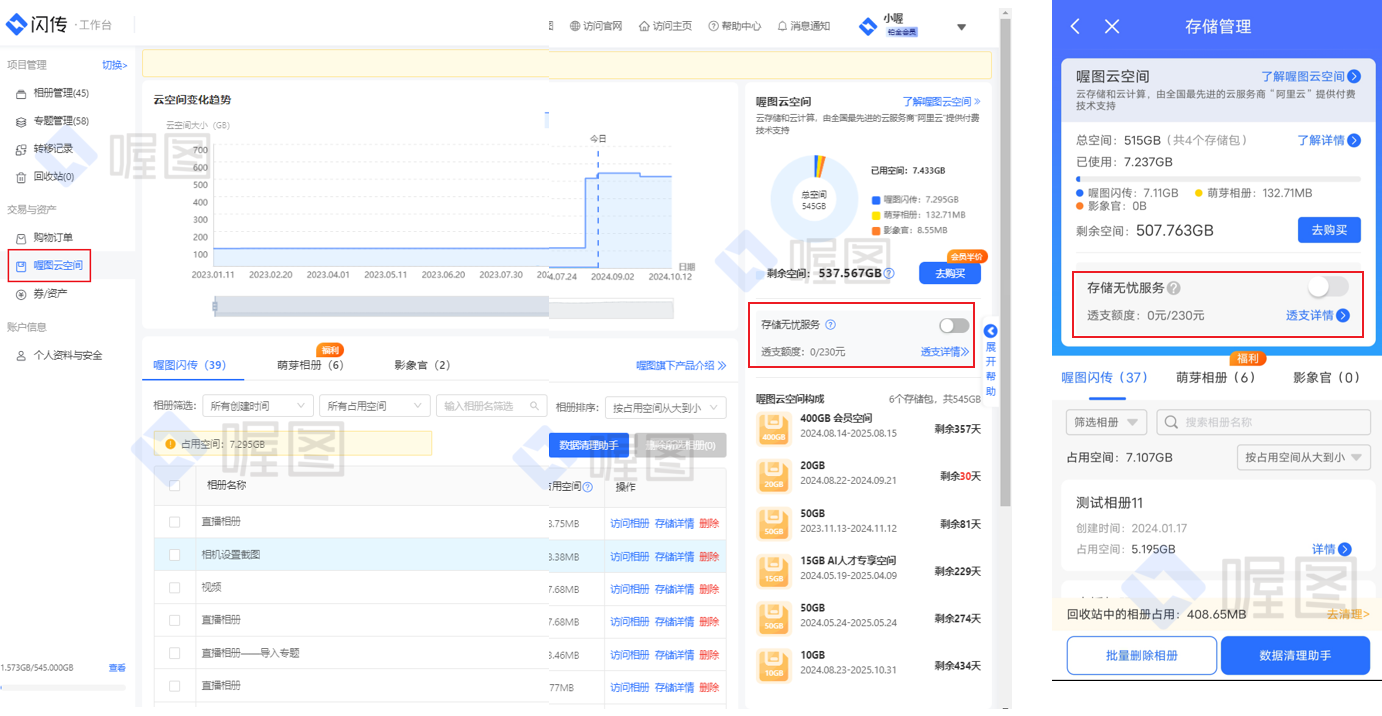The height and width of the screenshot is (716, 1382).
Task: Click mobile 了解详情 link
Action: click(1329, 141)
